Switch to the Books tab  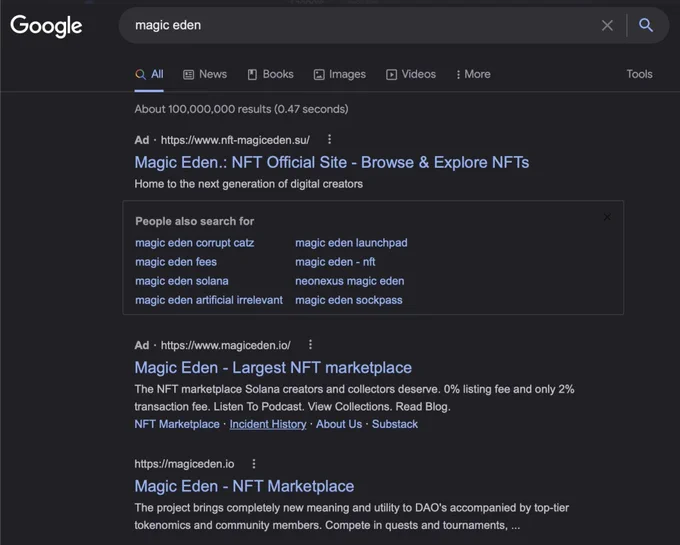coord(271,74)
